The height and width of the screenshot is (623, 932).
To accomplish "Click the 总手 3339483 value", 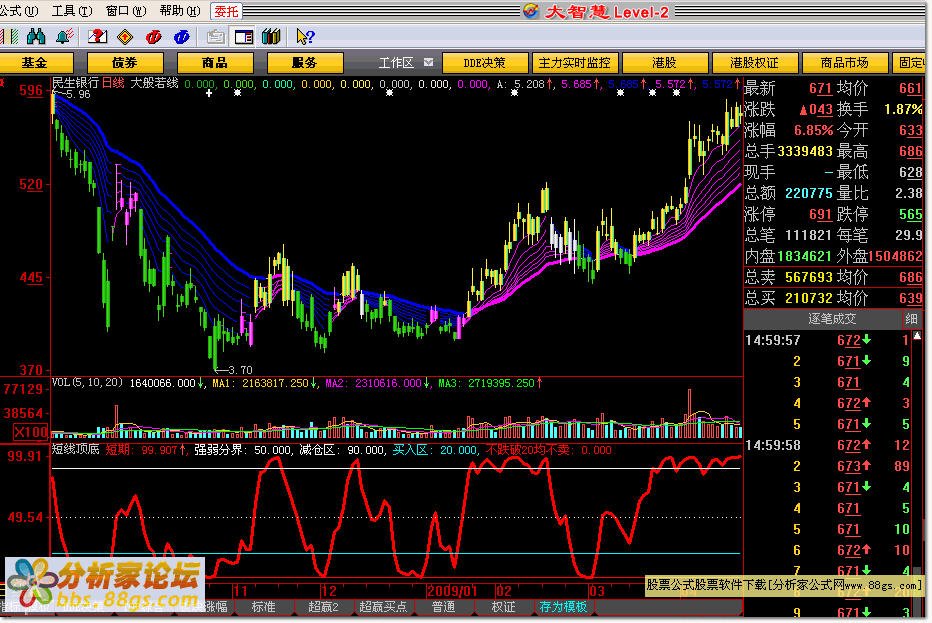I will click(x=805, y=151).
